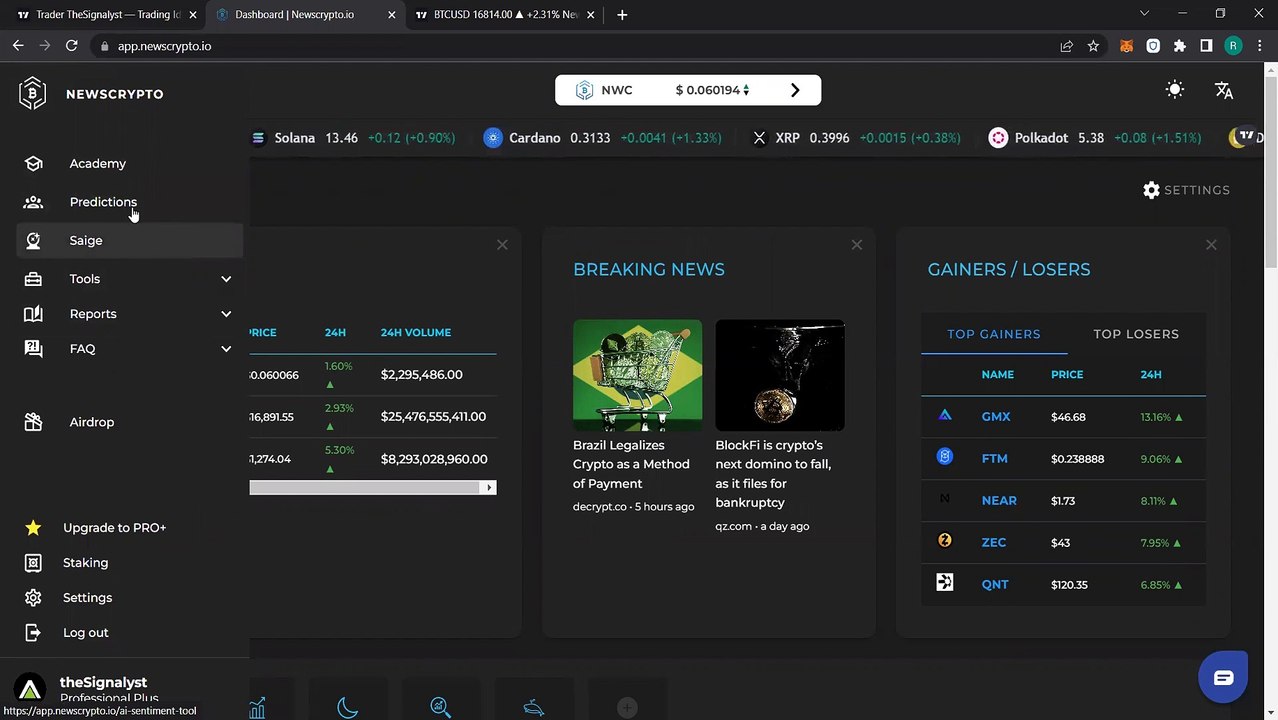The height and width of the screenshot is (720, 1278).
Task: Click the NEAR gainer name
Action: [x=999, y=501]
